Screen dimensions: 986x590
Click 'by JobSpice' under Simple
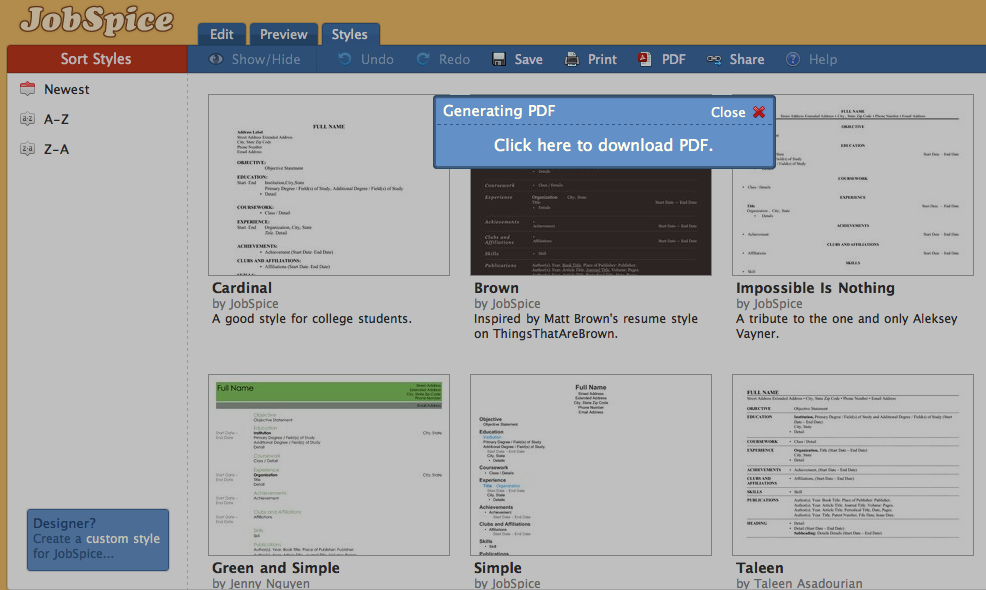tap(507, 584)
